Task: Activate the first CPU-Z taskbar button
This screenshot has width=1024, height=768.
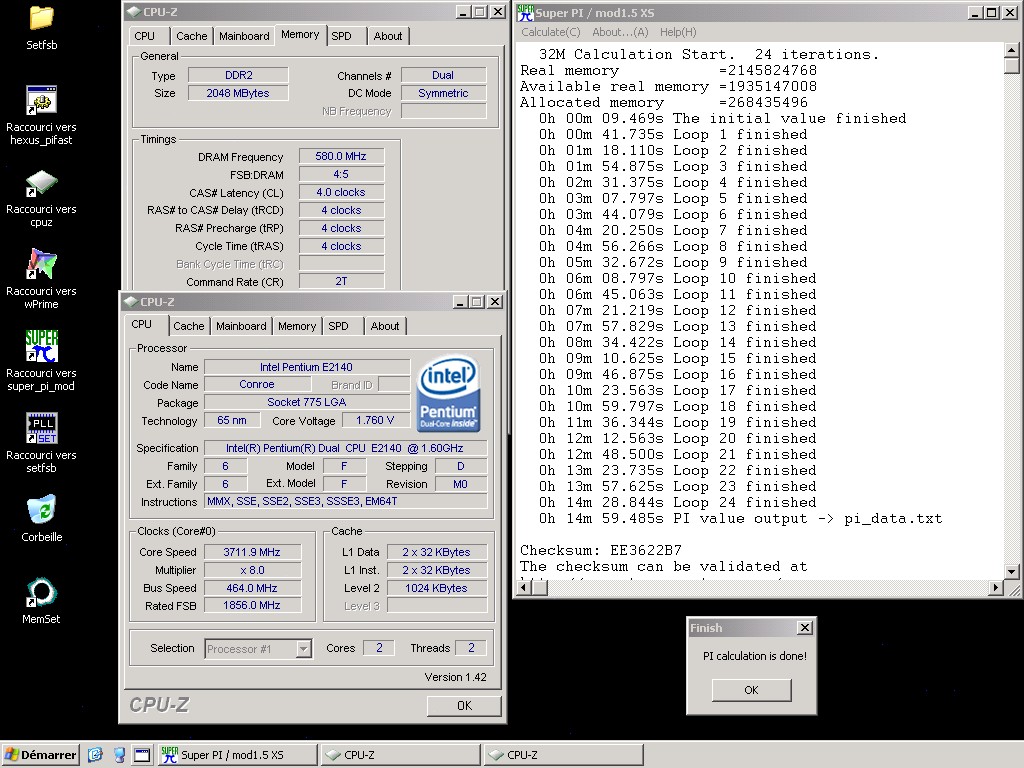Action: click(401, 755)
